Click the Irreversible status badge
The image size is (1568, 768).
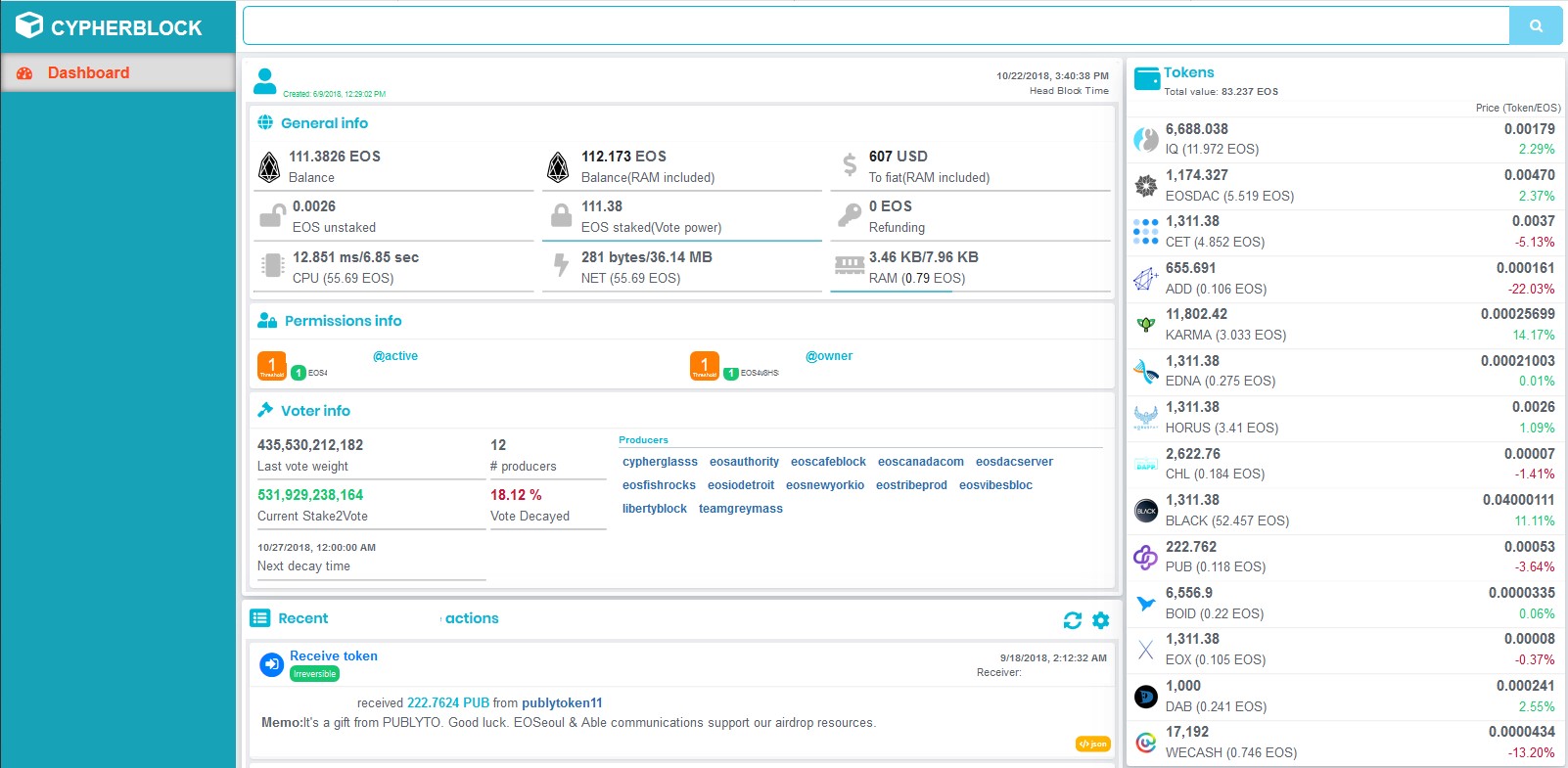tap(315, 674)
